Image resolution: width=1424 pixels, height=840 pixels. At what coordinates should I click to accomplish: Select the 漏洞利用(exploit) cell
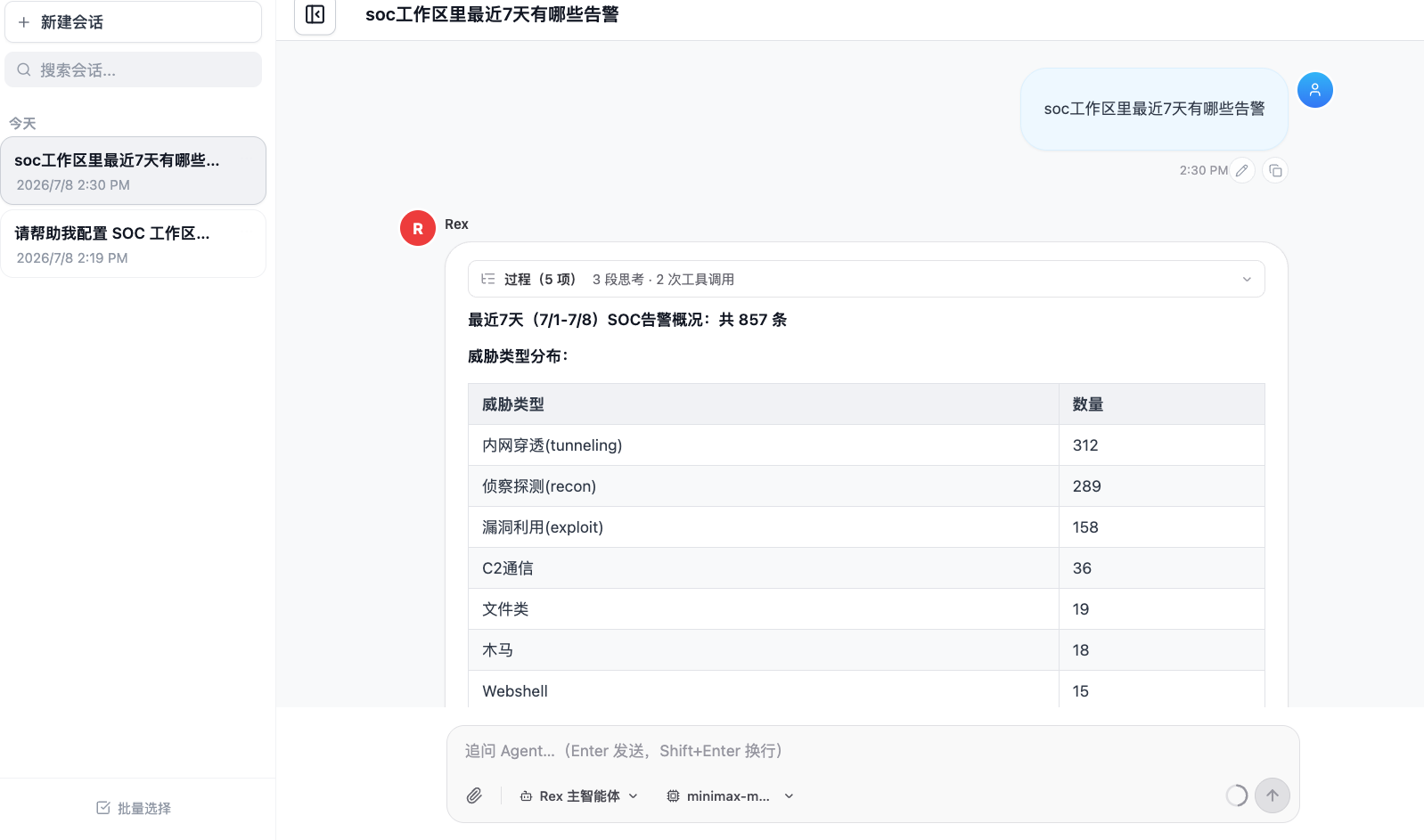coord(763,527)
